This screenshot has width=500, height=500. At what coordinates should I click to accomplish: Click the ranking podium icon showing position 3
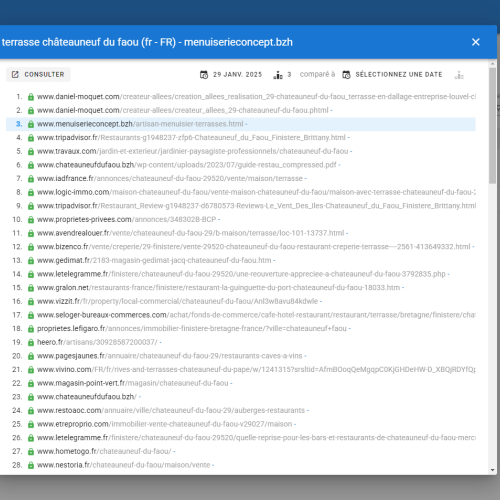(278, 75)
